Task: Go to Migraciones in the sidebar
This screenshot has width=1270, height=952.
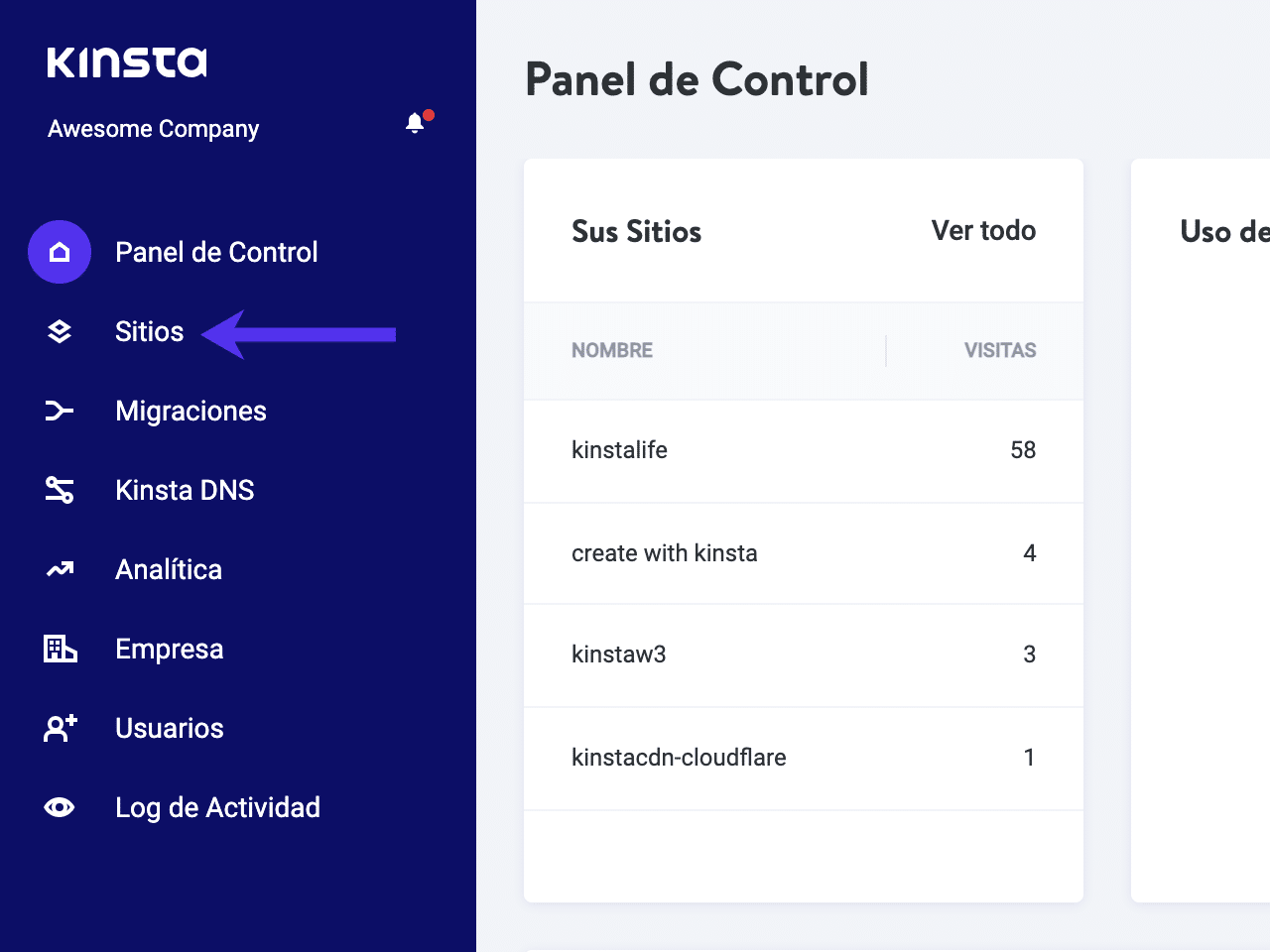Action: point(190,411)
